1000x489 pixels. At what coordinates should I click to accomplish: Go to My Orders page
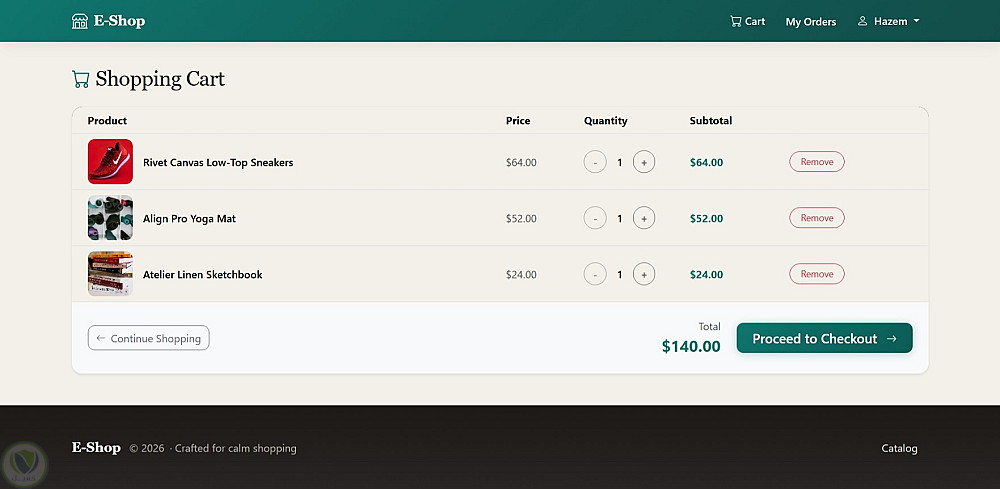coord(810,21)
